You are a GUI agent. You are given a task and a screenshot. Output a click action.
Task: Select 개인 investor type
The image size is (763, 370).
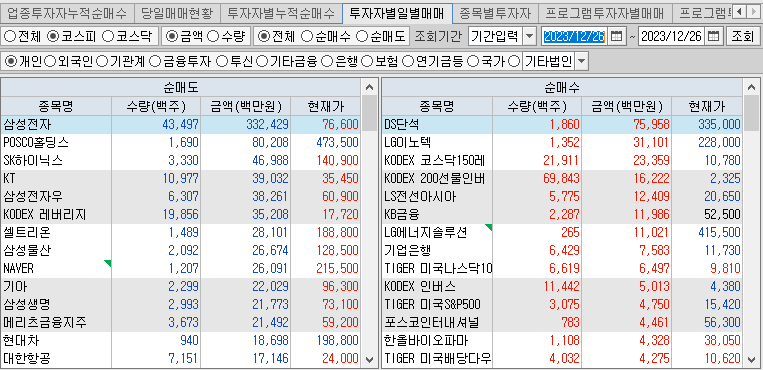pyautogui.click(x=10, y=61)
